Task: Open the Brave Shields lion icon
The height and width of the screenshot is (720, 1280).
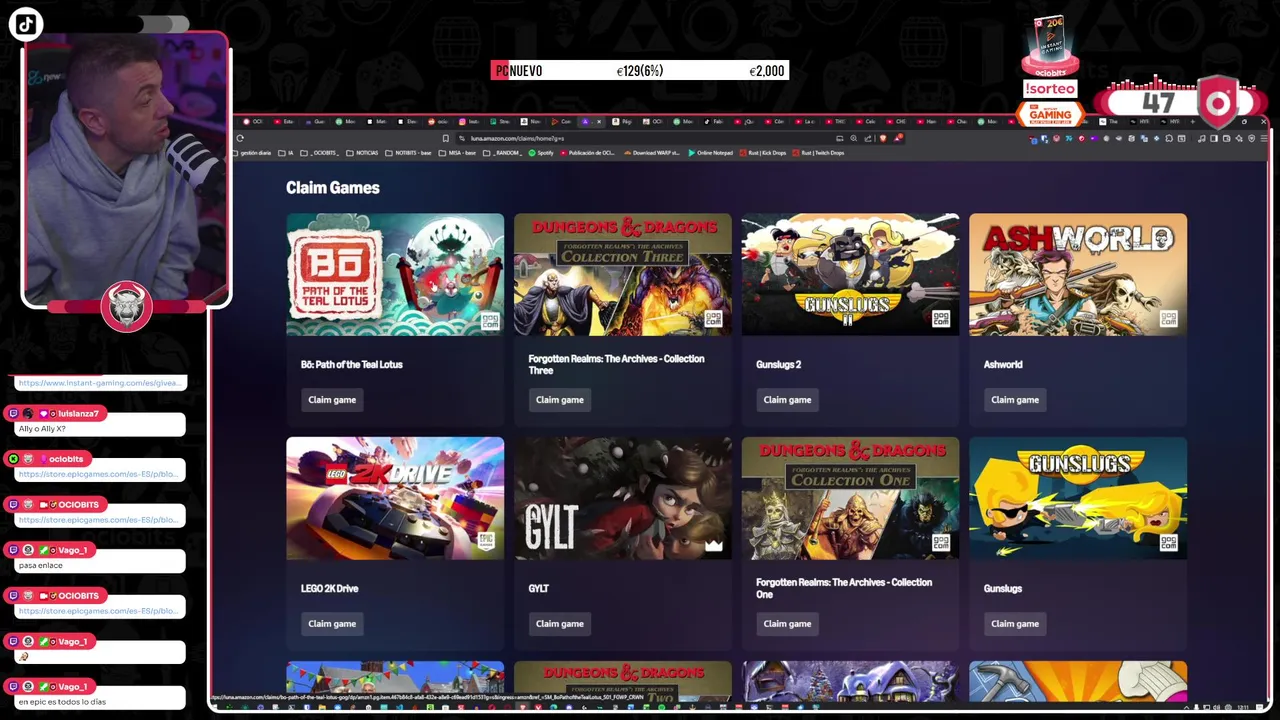Action: pyautogui.click(x=883, y=138)
